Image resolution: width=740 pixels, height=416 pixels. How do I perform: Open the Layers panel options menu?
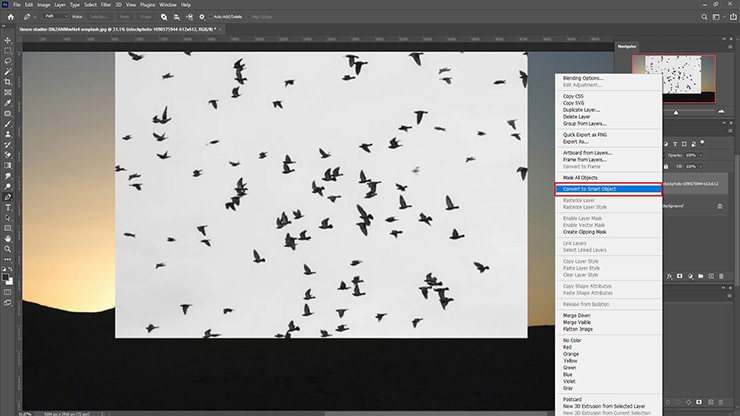click(730, 131)
